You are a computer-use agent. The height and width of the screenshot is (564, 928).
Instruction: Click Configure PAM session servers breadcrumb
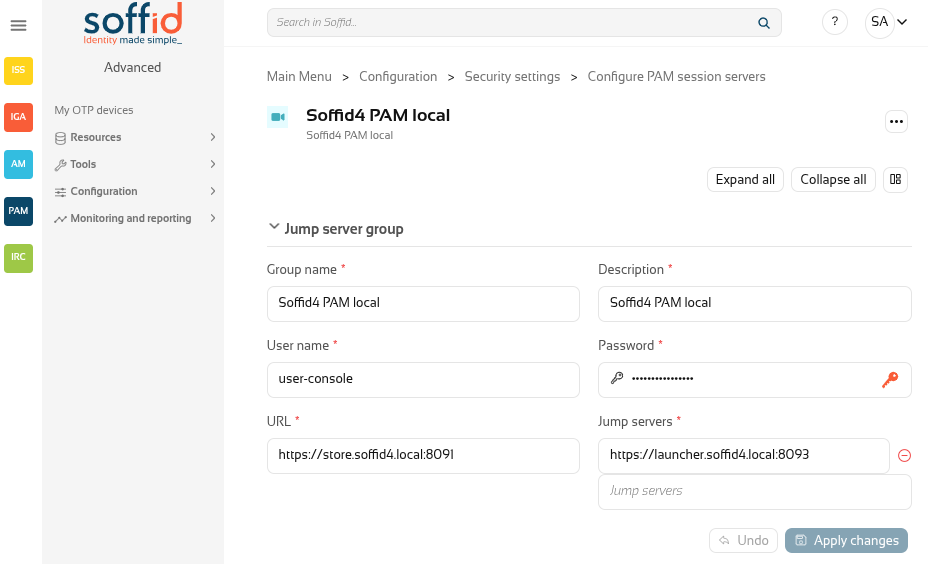click(676, 77)
